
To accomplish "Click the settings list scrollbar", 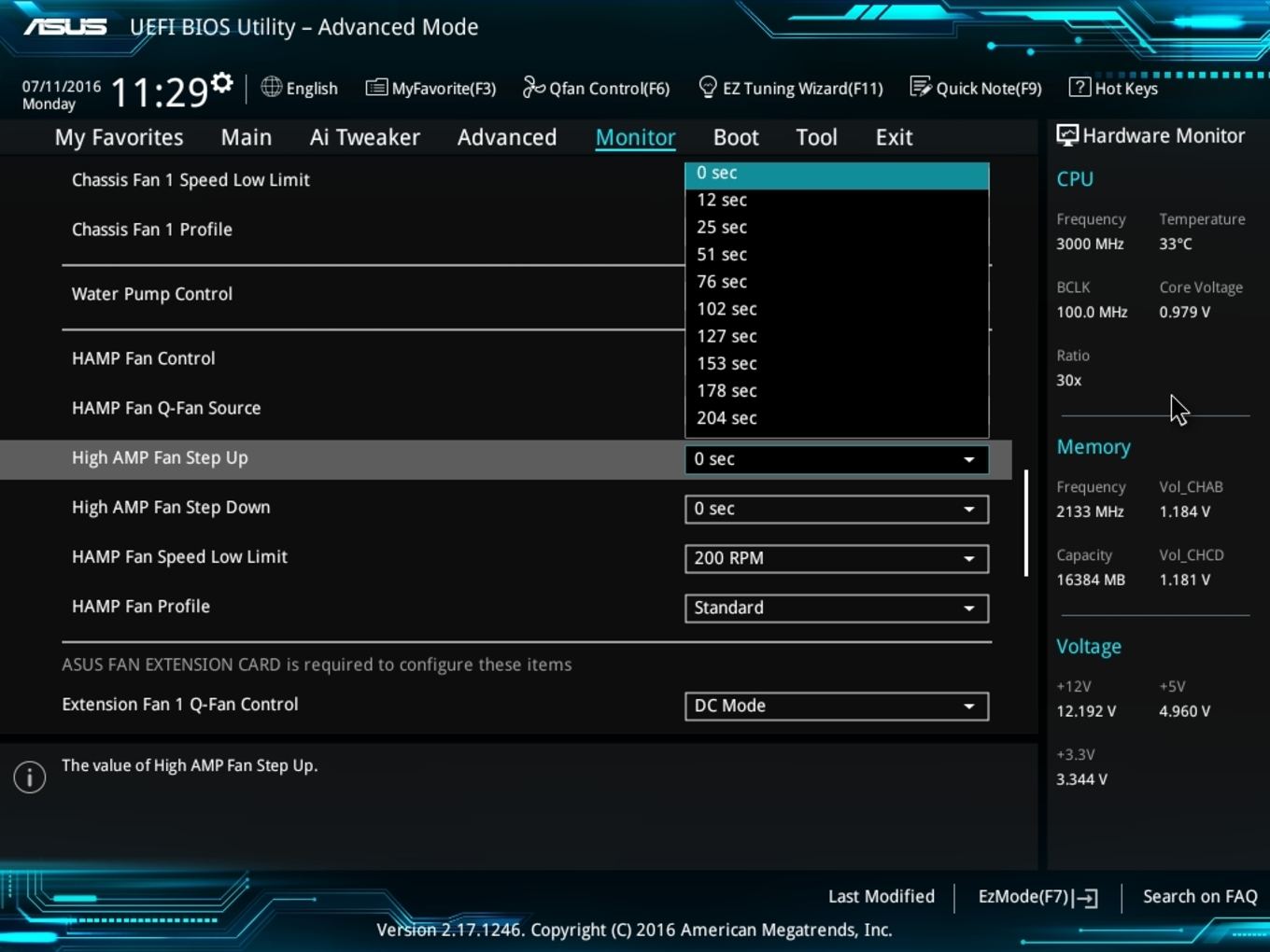I will pos(1026,523).
